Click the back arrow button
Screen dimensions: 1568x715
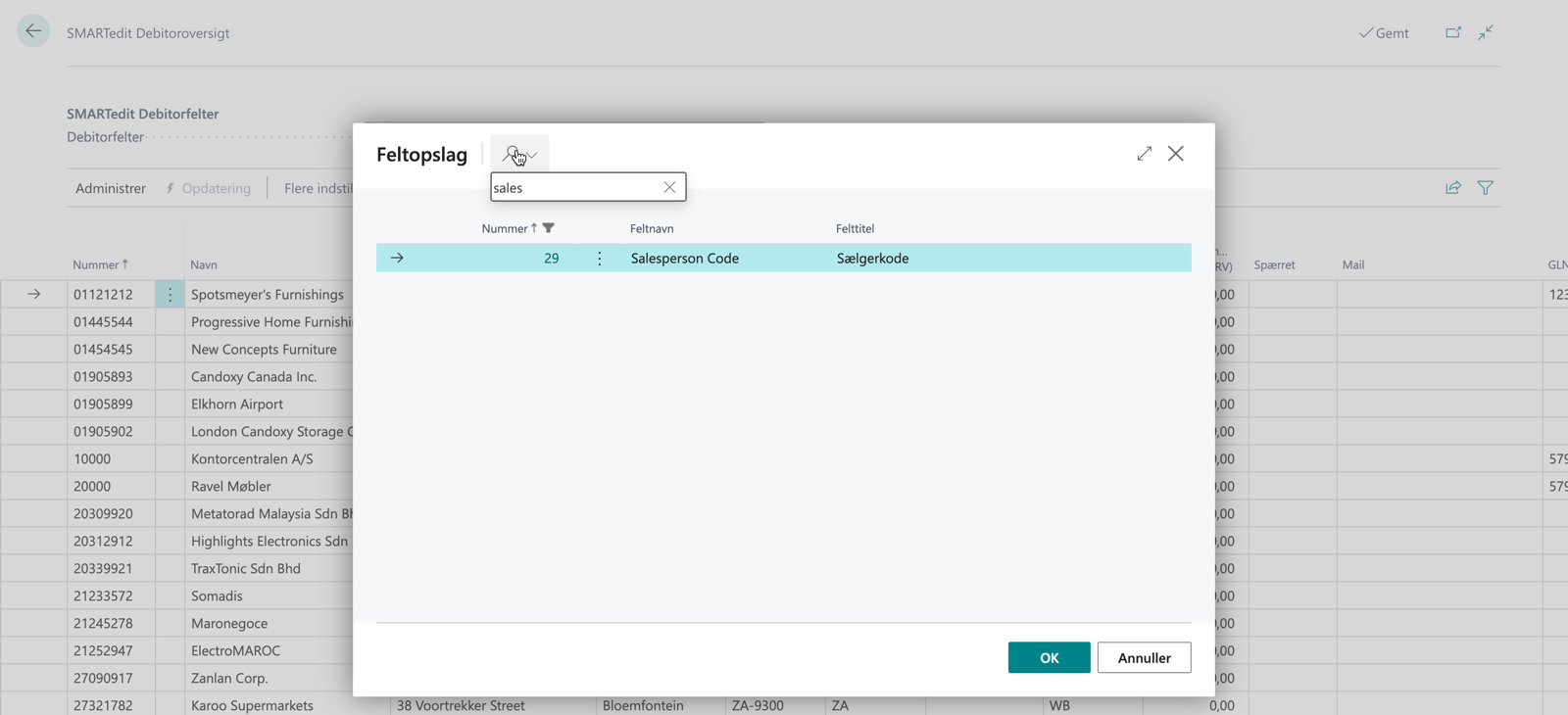[x=33, y=31]
